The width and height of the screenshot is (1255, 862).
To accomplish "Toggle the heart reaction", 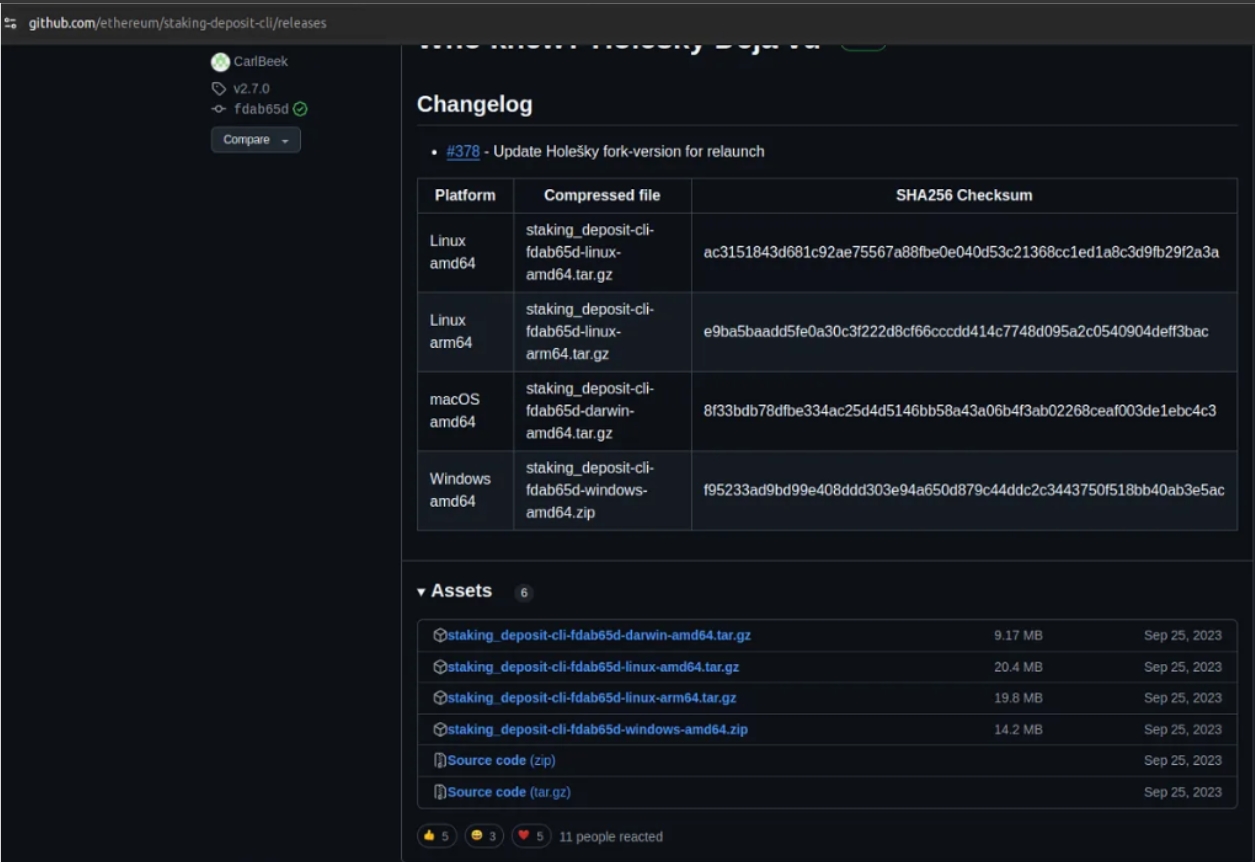I will [531, 836].
